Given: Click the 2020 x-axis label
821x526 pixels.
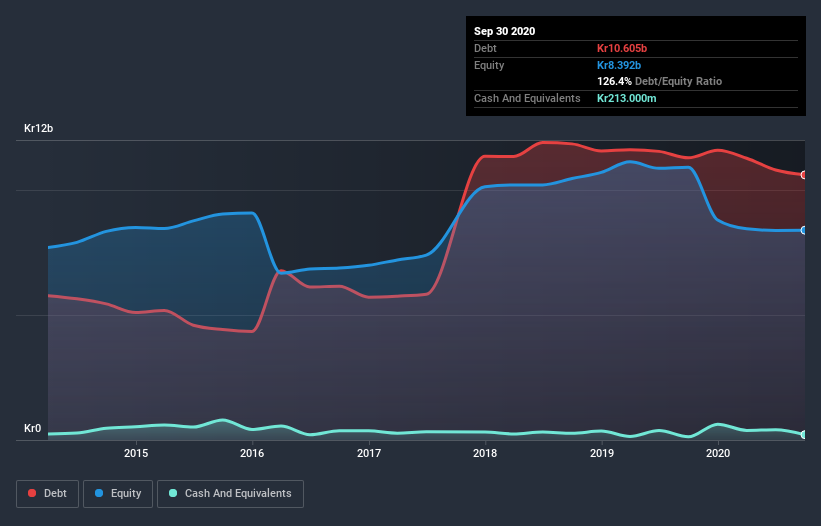Looking at the screenshot, I should click(718, 453).
